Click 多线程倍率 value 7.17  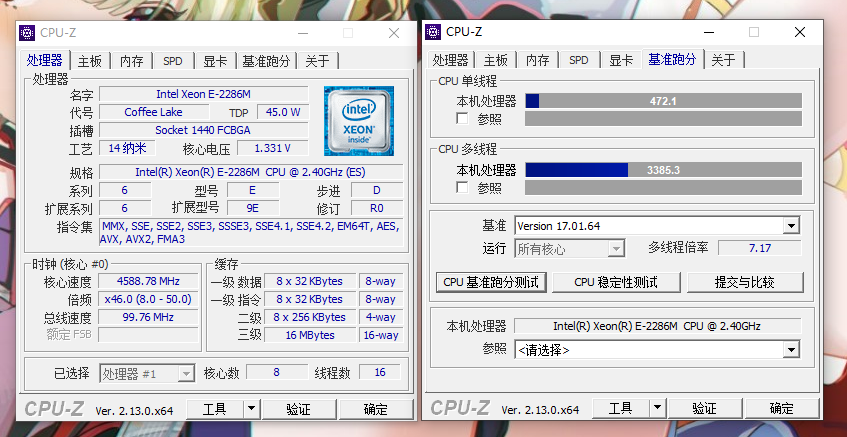click(x=759, y=248)
